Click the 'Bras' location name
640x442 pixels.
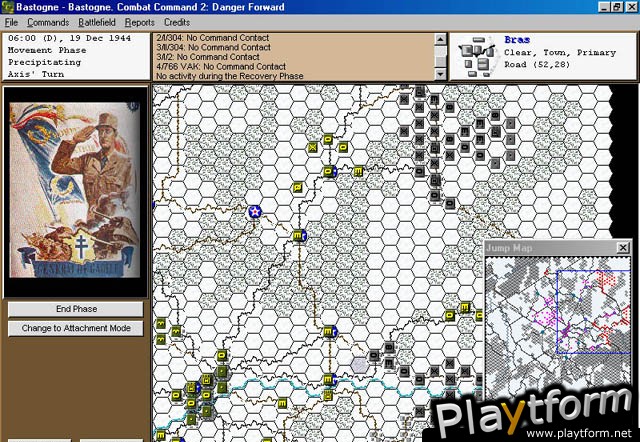tap(517, 40)
